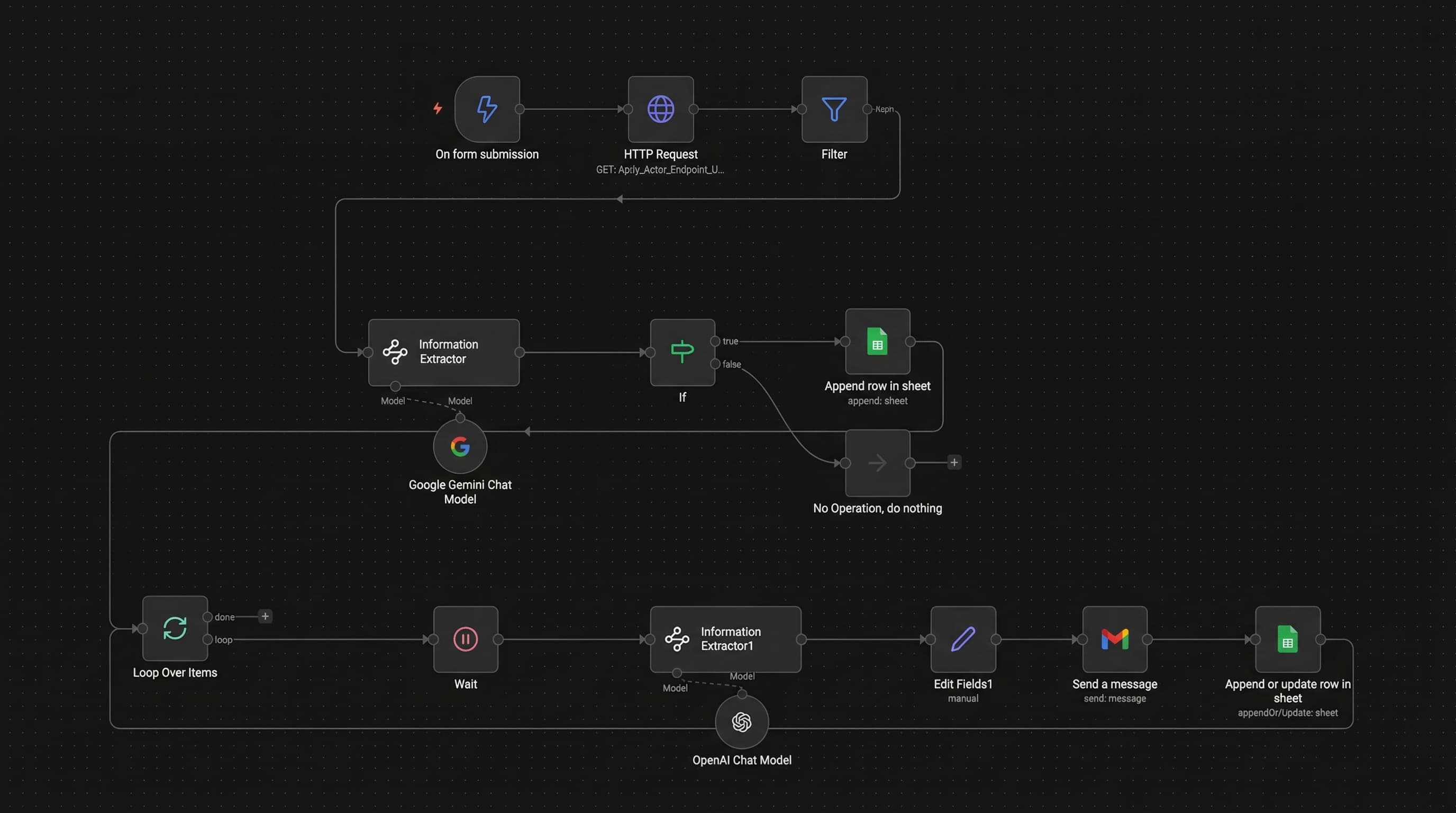The width and height of the screenshot is (1456, 813).
Task: Select the Google Gemini Chat Model node
Action: tap(460, 447)
